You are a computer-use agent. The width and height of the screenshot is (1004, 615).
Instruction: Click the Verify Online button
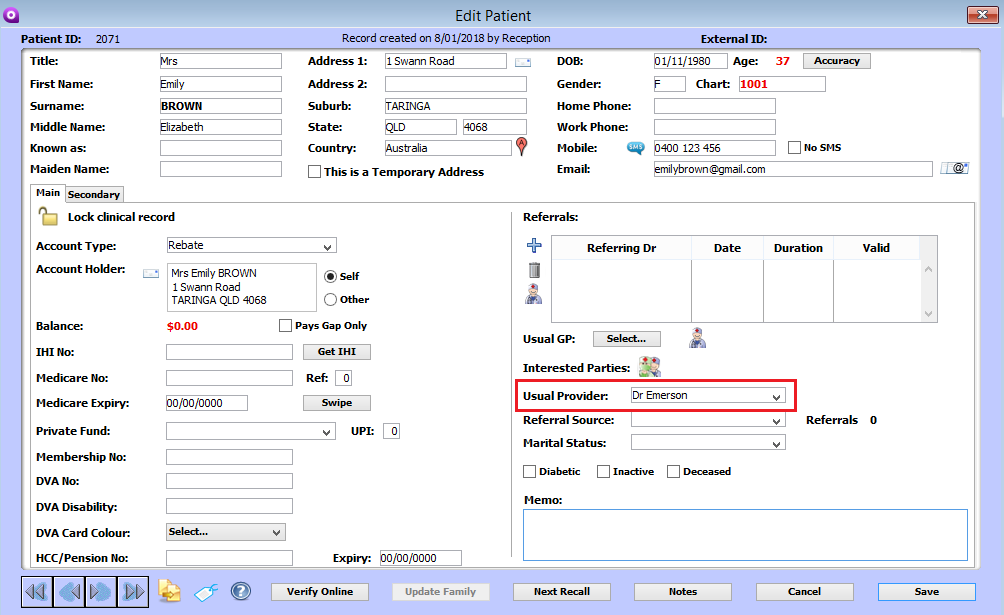coord(320,591)
